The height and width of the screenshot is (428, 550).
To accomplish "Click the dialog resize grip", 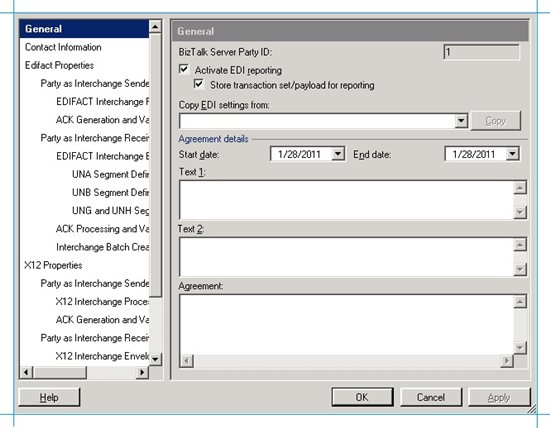I will click(x=532, y=409).
